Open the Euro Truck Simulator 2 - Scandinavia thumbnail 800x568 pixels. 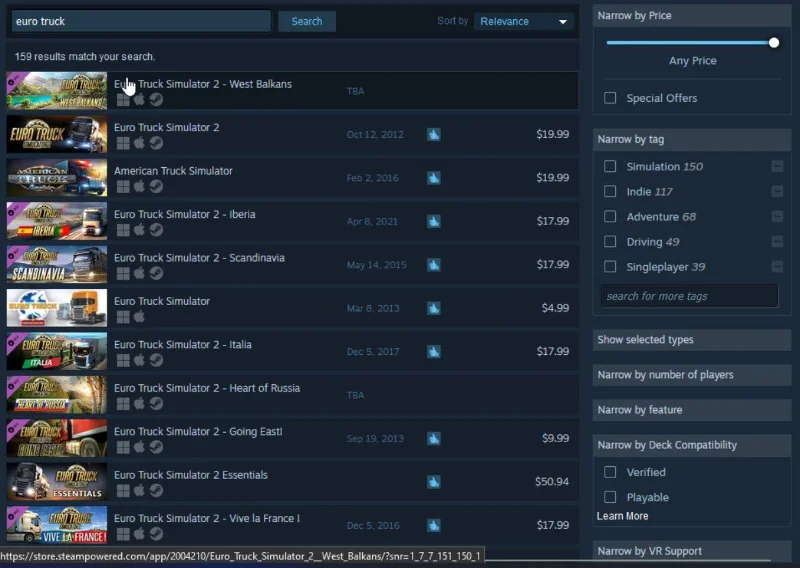tap(57, 264)
